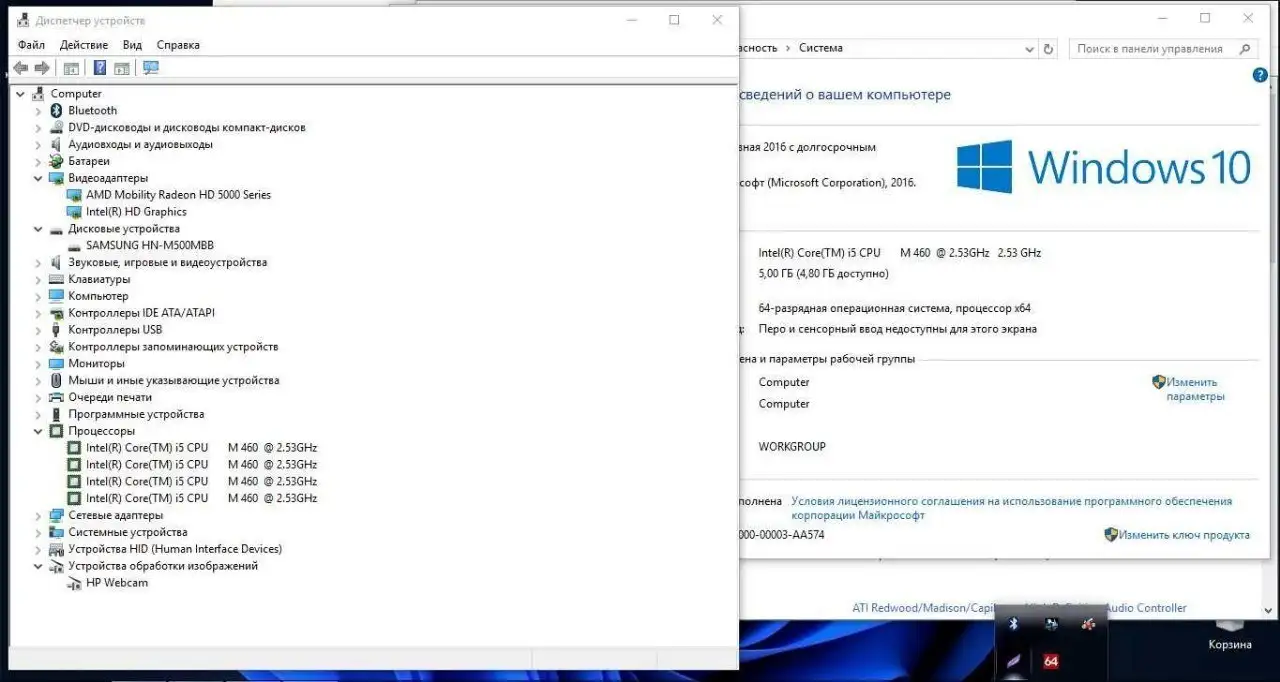Click the purple feather tray icon
The image size is (1280, 682).
point(1012,661)
